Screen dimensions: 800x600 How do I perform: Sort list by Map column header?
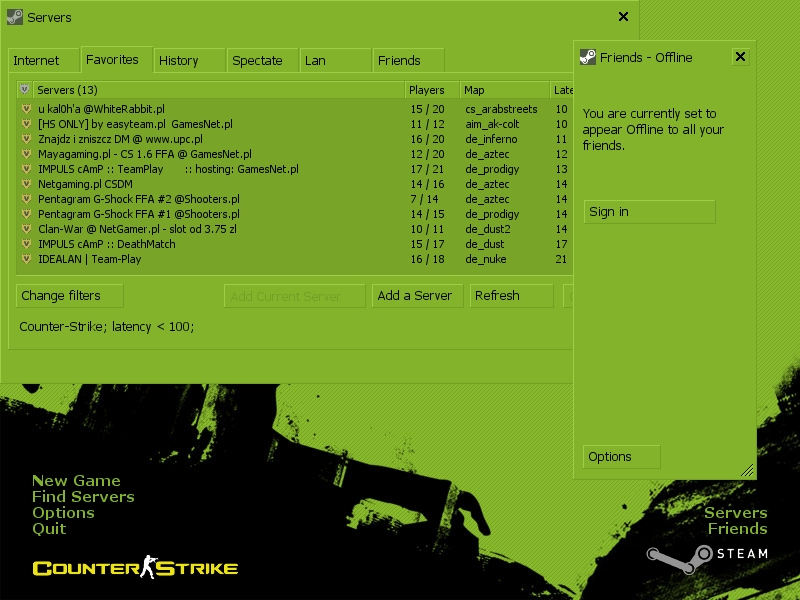click(505, 90)
